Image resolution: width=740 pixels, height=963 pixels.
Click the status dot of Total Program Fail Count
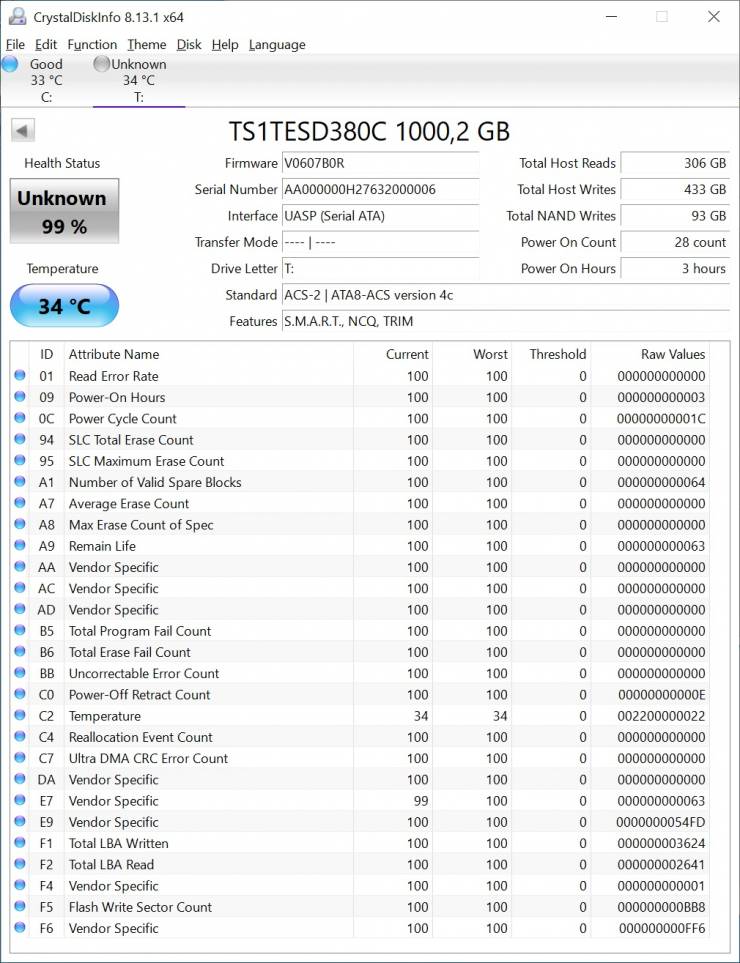pos(20,630)
